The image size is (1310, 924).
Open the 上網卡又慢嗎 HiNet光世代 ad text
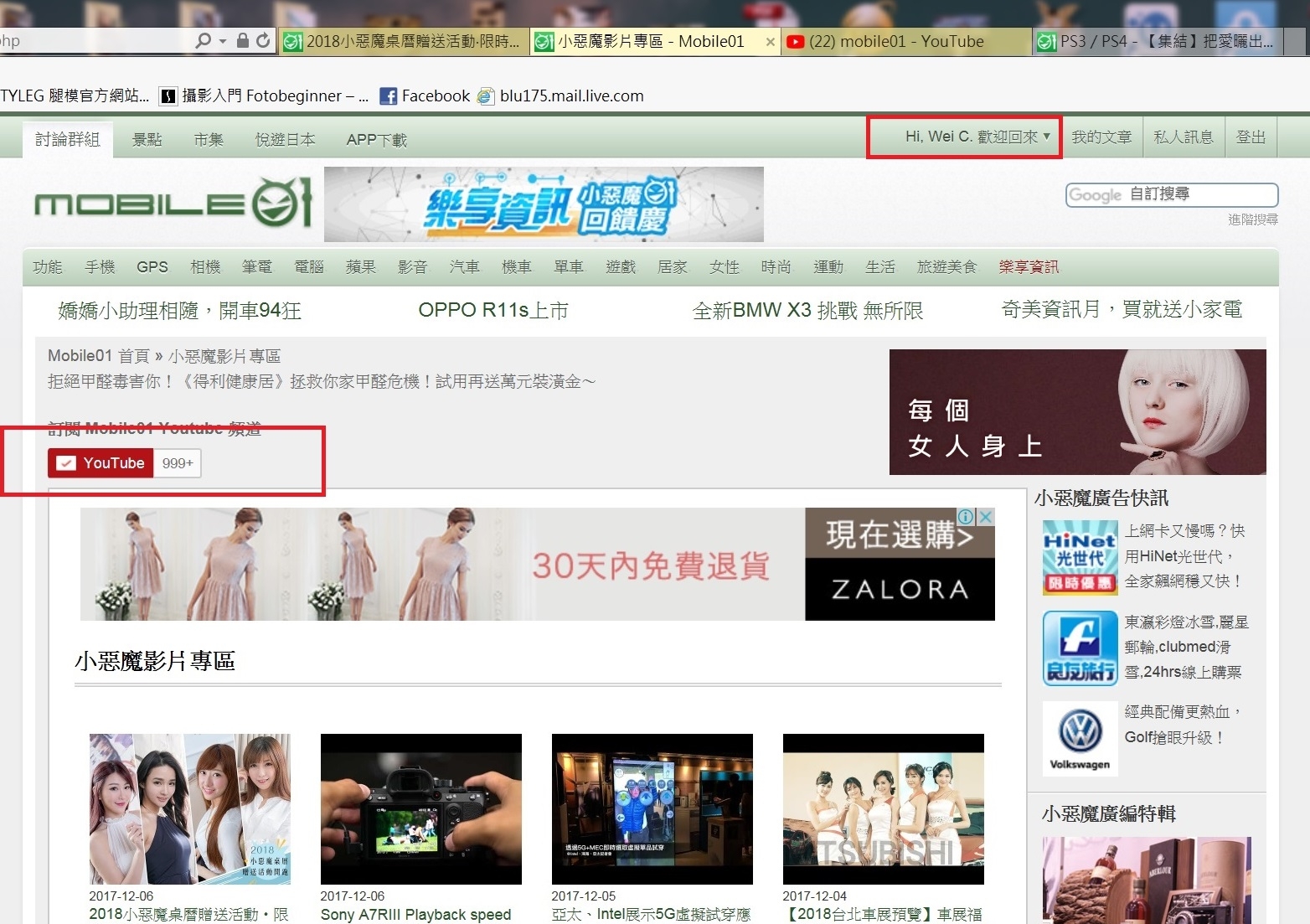click(1184, 556)
